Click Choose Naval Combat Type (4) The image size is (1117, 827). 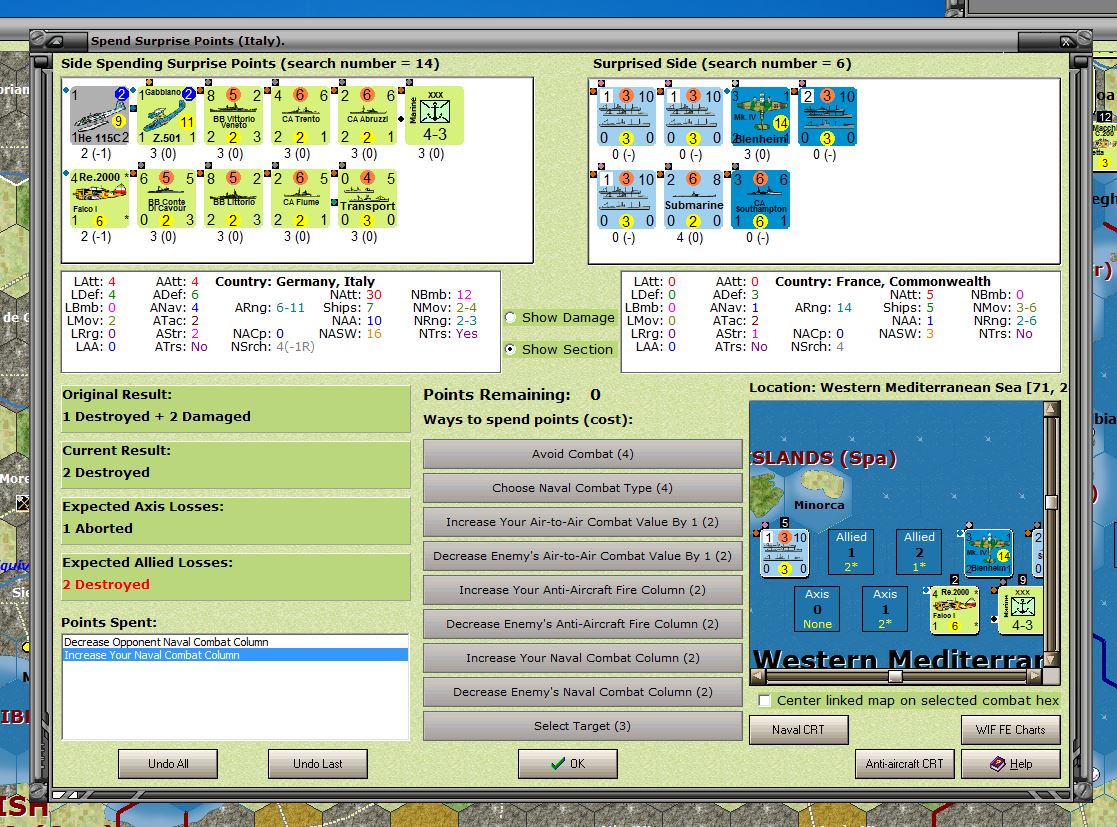pos(583,488)
